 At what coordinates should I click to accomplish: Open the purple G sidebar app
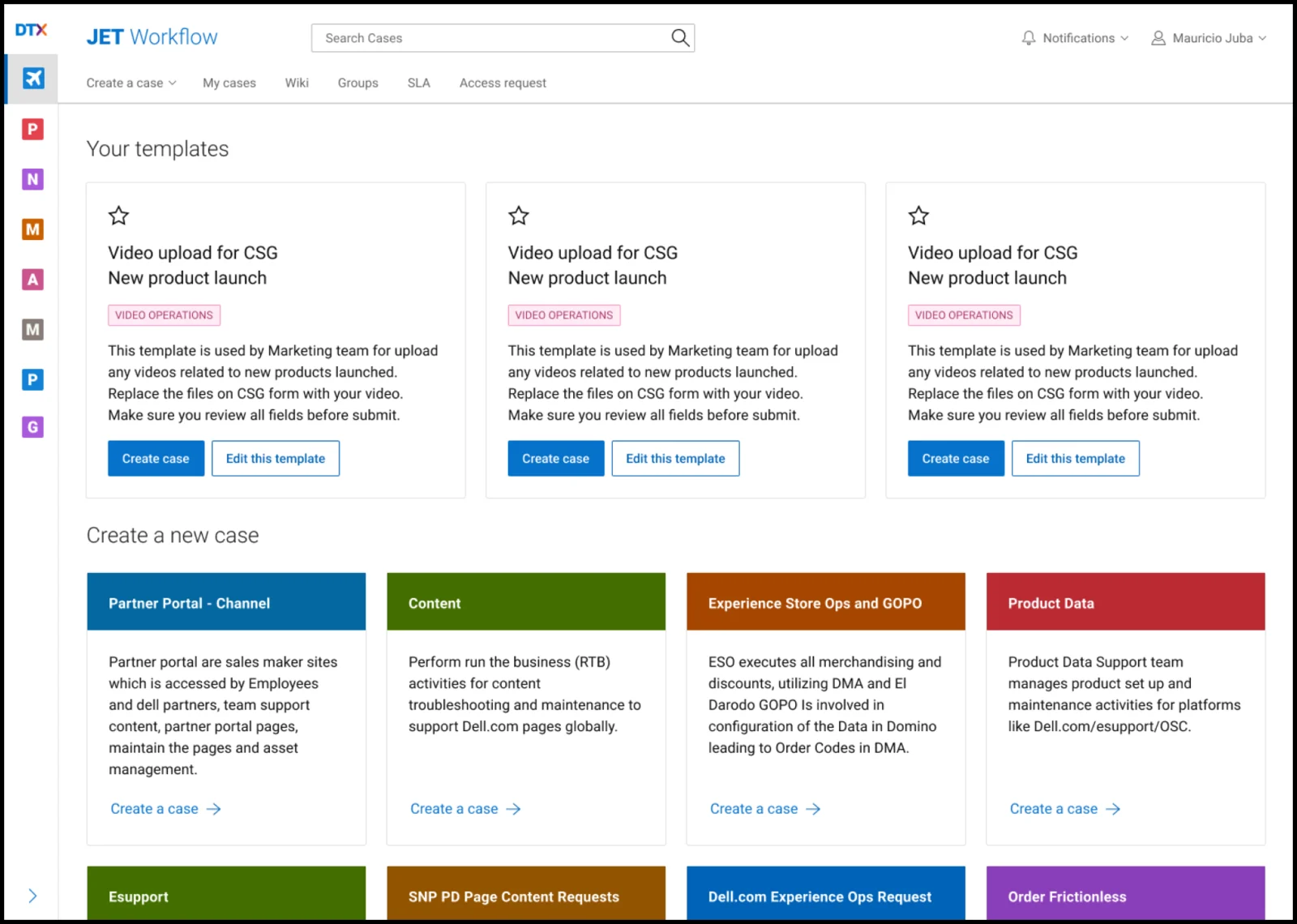(x=32, y=427)
